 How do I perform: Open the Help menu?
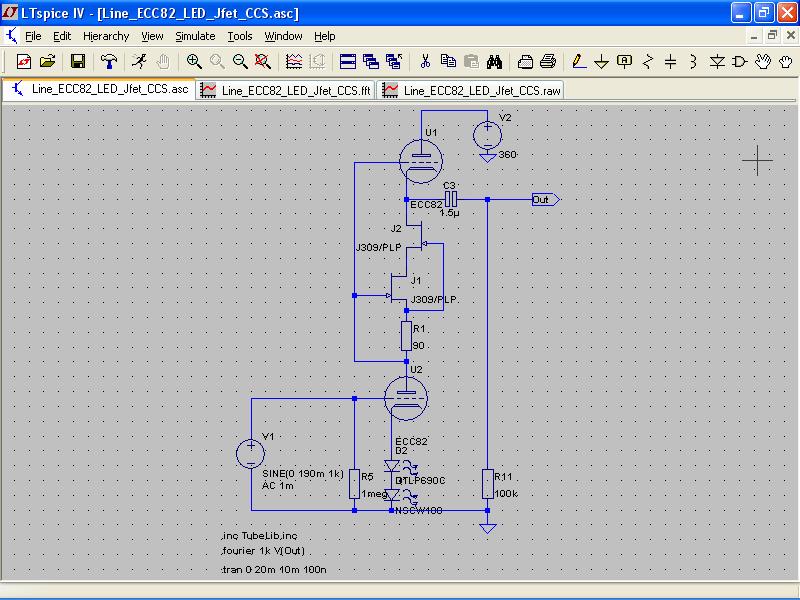(324, 36)
